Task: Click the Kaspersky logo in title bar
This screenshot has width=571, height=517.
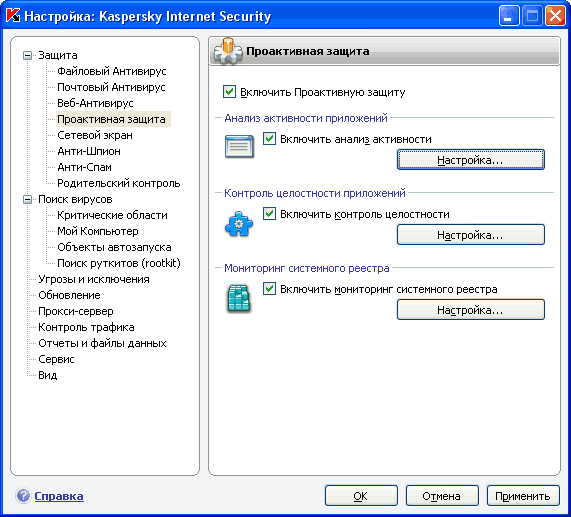Action: pos(13,16)
